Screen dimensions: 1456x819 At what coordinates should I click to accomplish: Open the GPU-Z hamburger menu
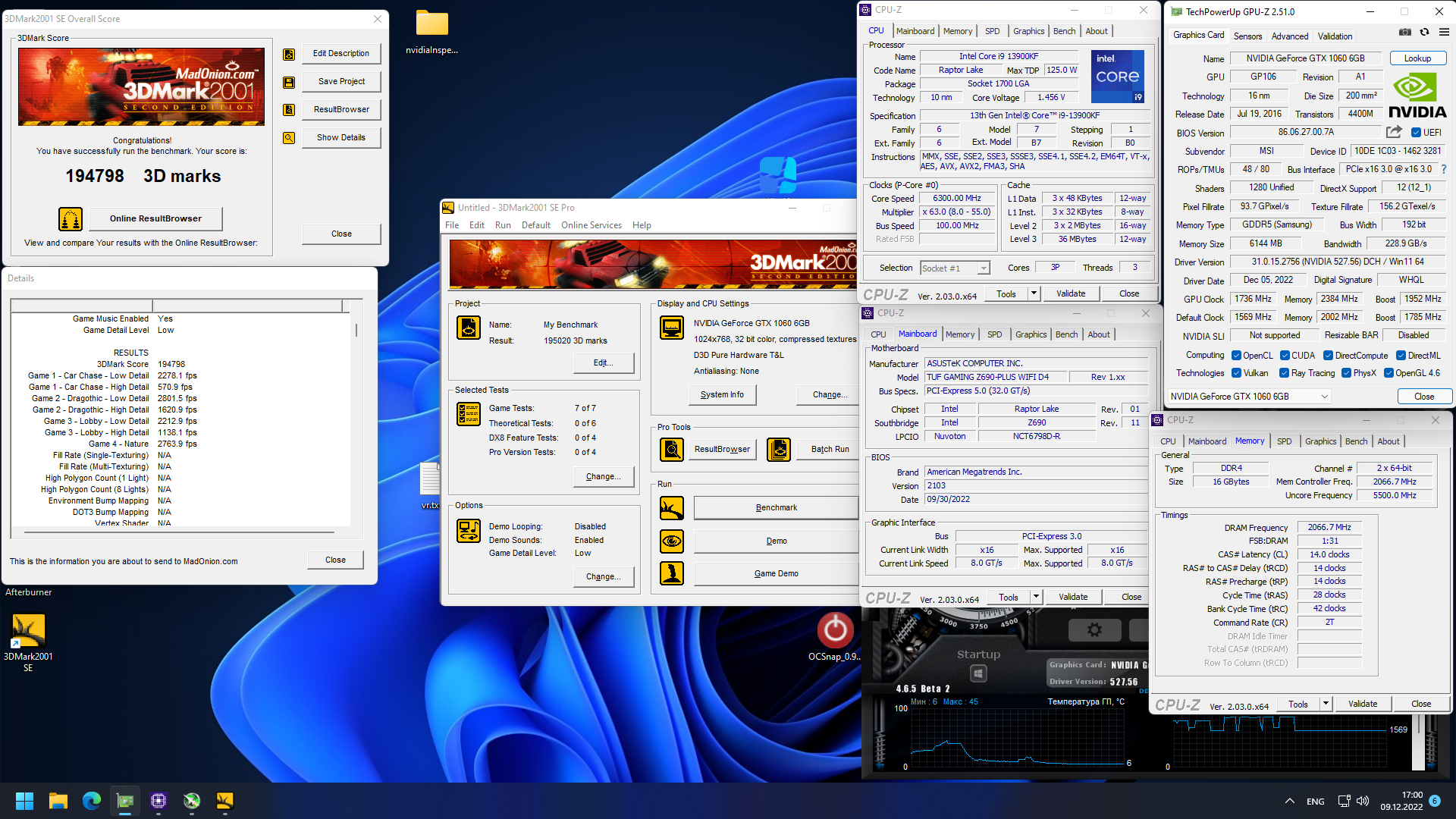point(1444,33)
